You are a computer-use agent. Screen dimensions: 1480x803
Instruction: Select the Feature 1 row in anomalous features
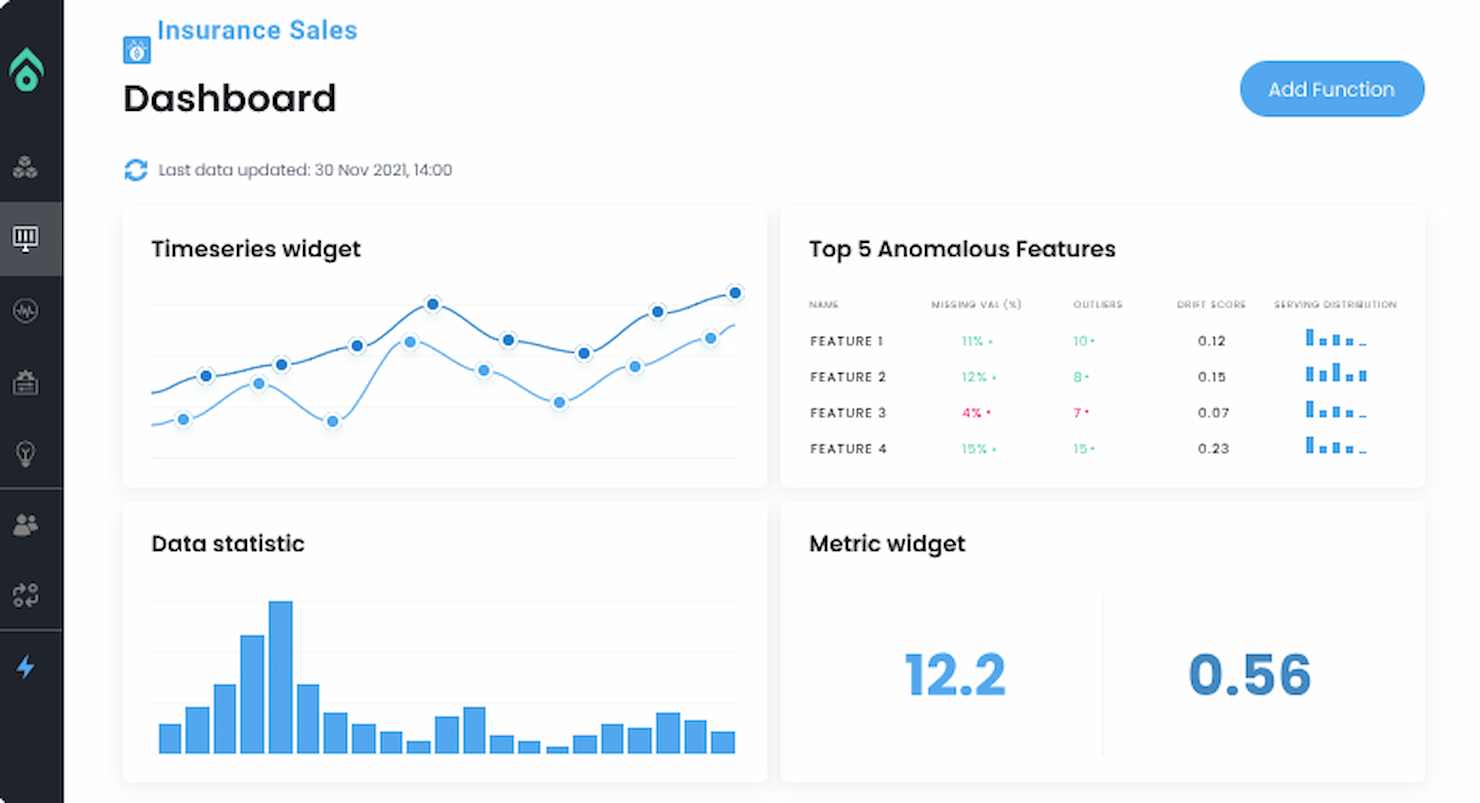(x=846, y=341)
